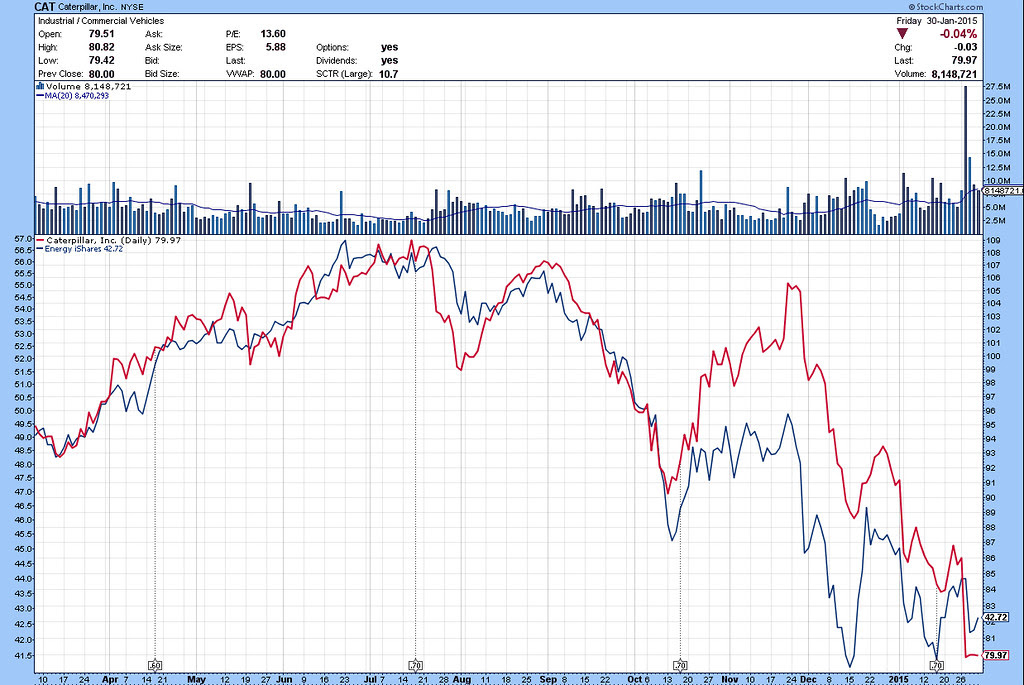Click the 50.0 label on left price axis
The width and height of the screenshot is (1024, 685).
24,411
